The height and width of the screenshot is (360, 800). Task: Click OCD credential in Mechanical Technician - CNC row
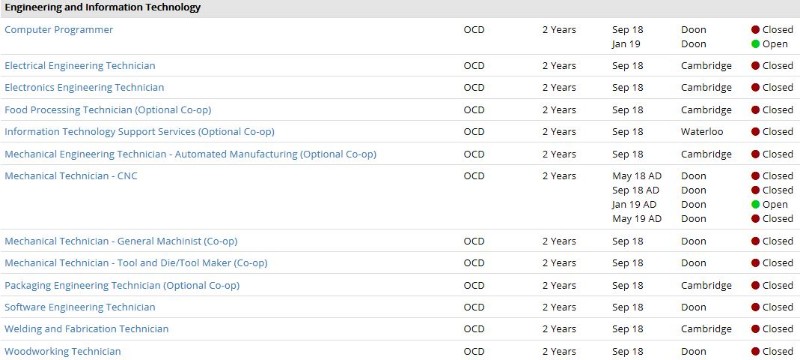click(x=474, y=176)
